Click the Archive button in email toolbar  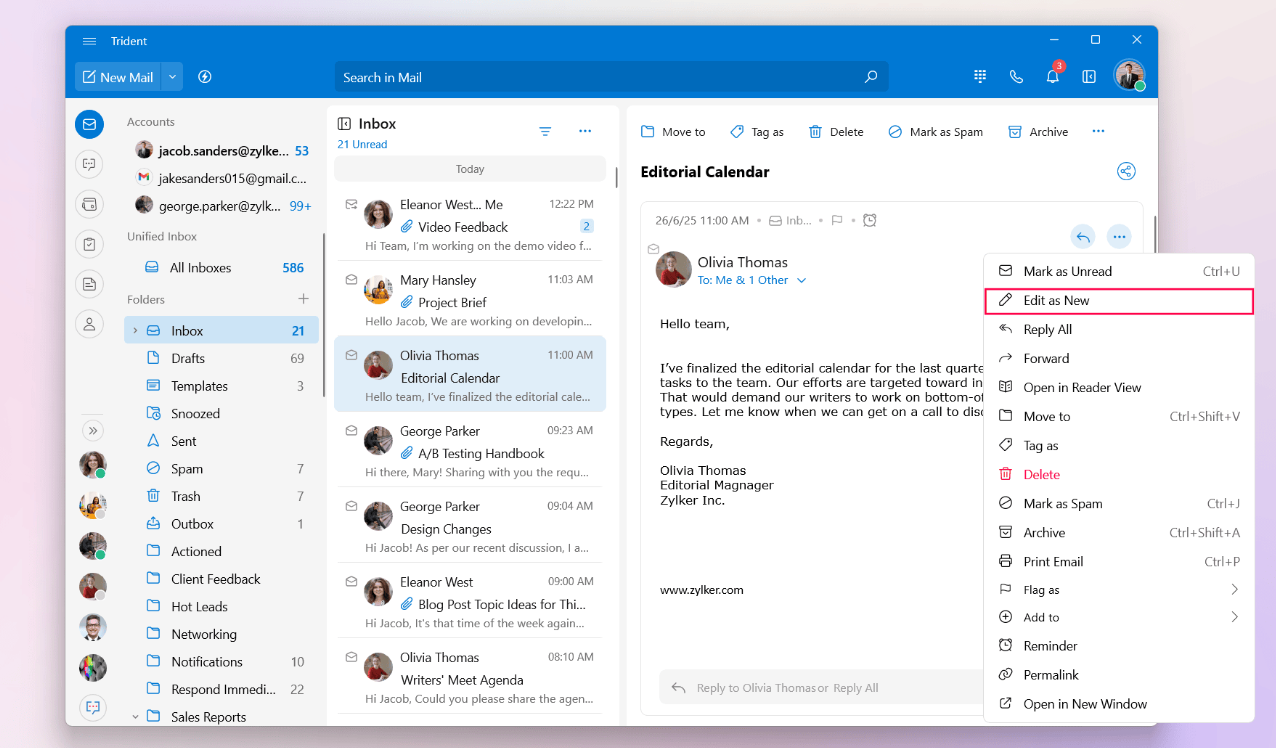tap(1038, 132)
